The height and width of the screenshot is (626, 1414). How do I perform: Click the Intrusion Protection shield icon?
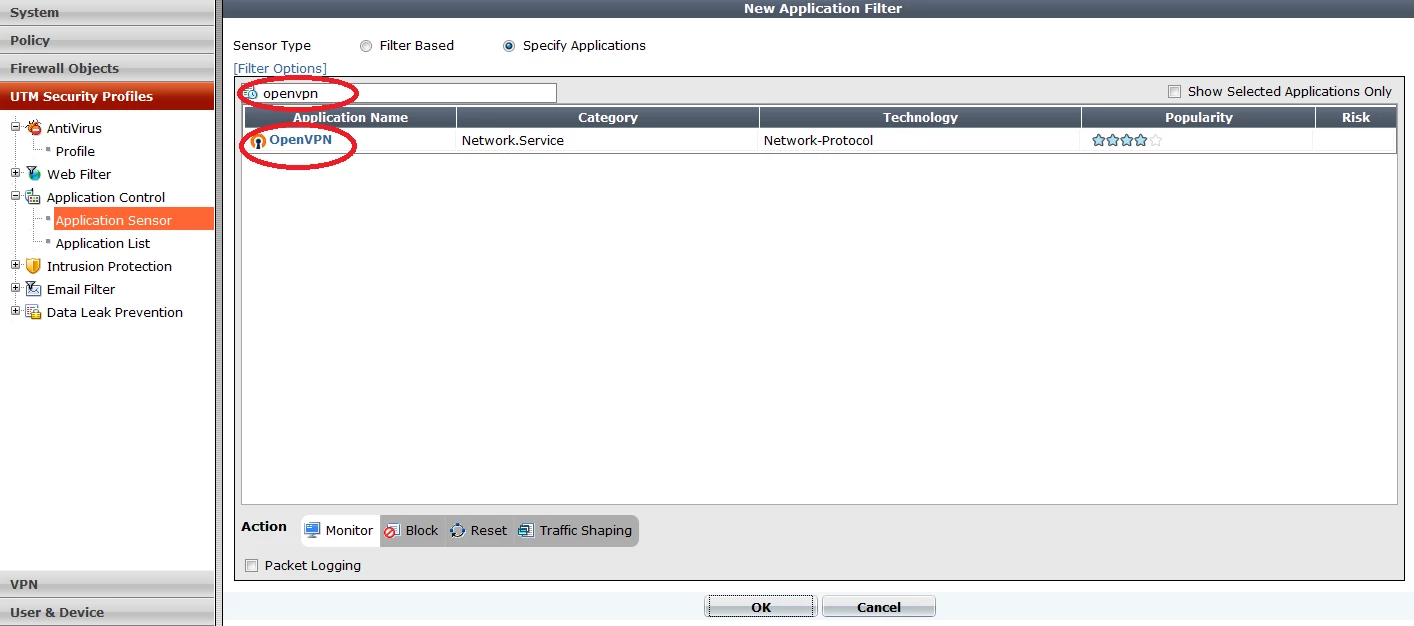click(33, 266)
